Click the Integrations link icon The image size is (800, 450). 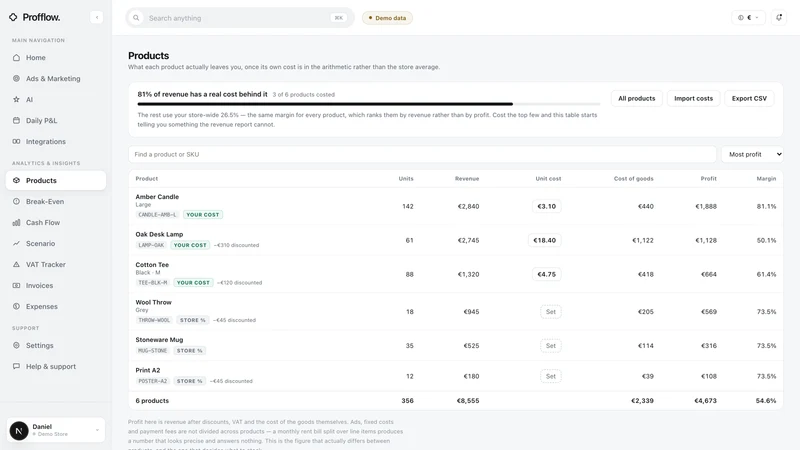click(16, 141)
